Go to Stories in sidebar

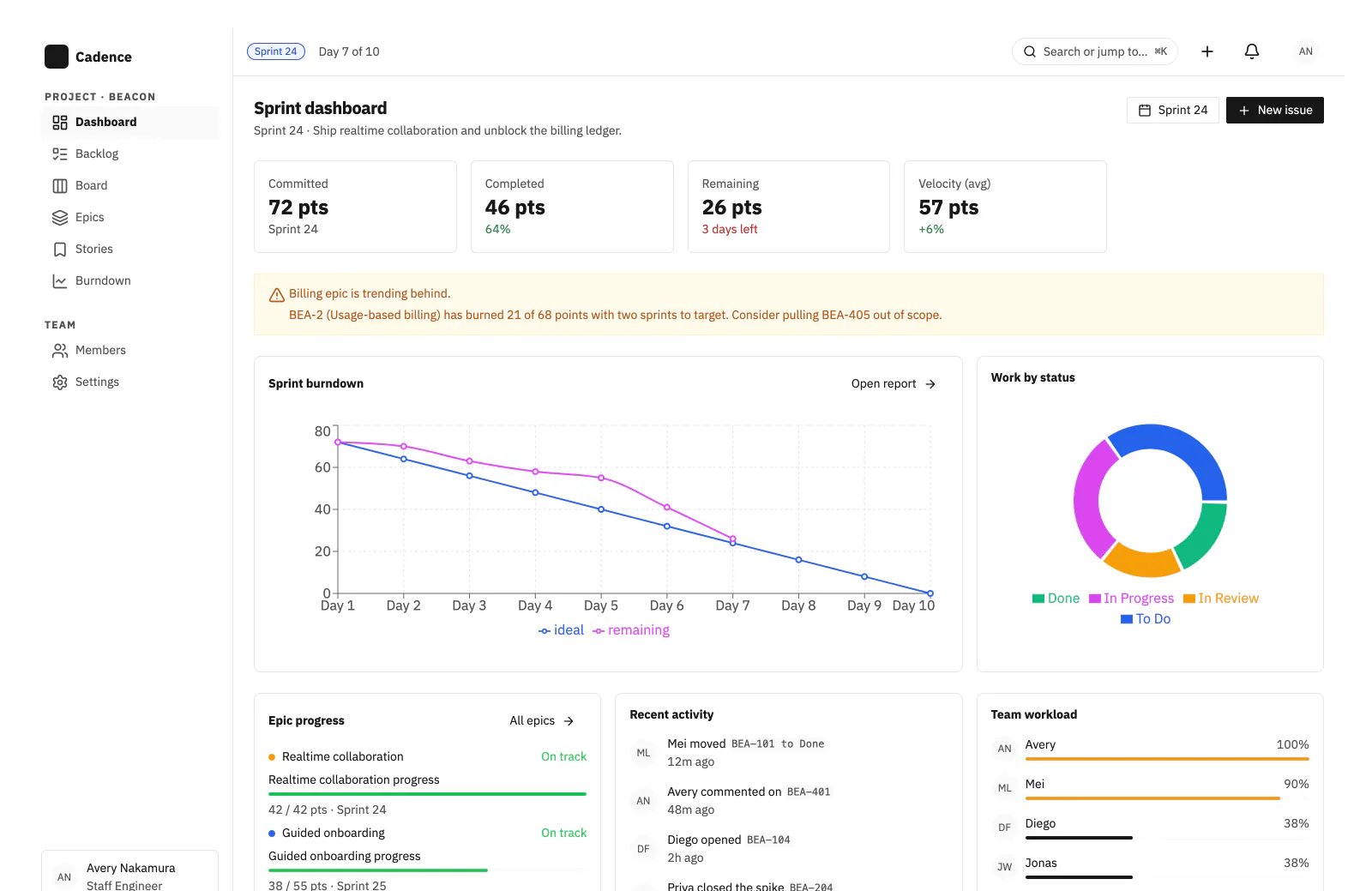[129, 249]
